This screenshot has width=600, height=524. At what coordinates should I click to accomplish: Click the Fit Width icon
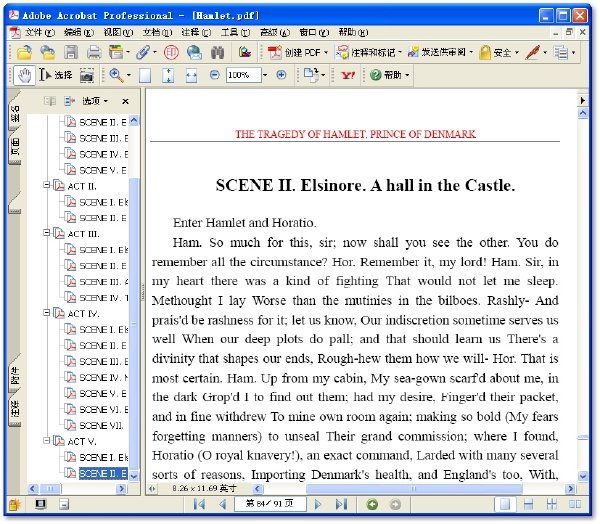pyautogui.click(x=191, y=75)
